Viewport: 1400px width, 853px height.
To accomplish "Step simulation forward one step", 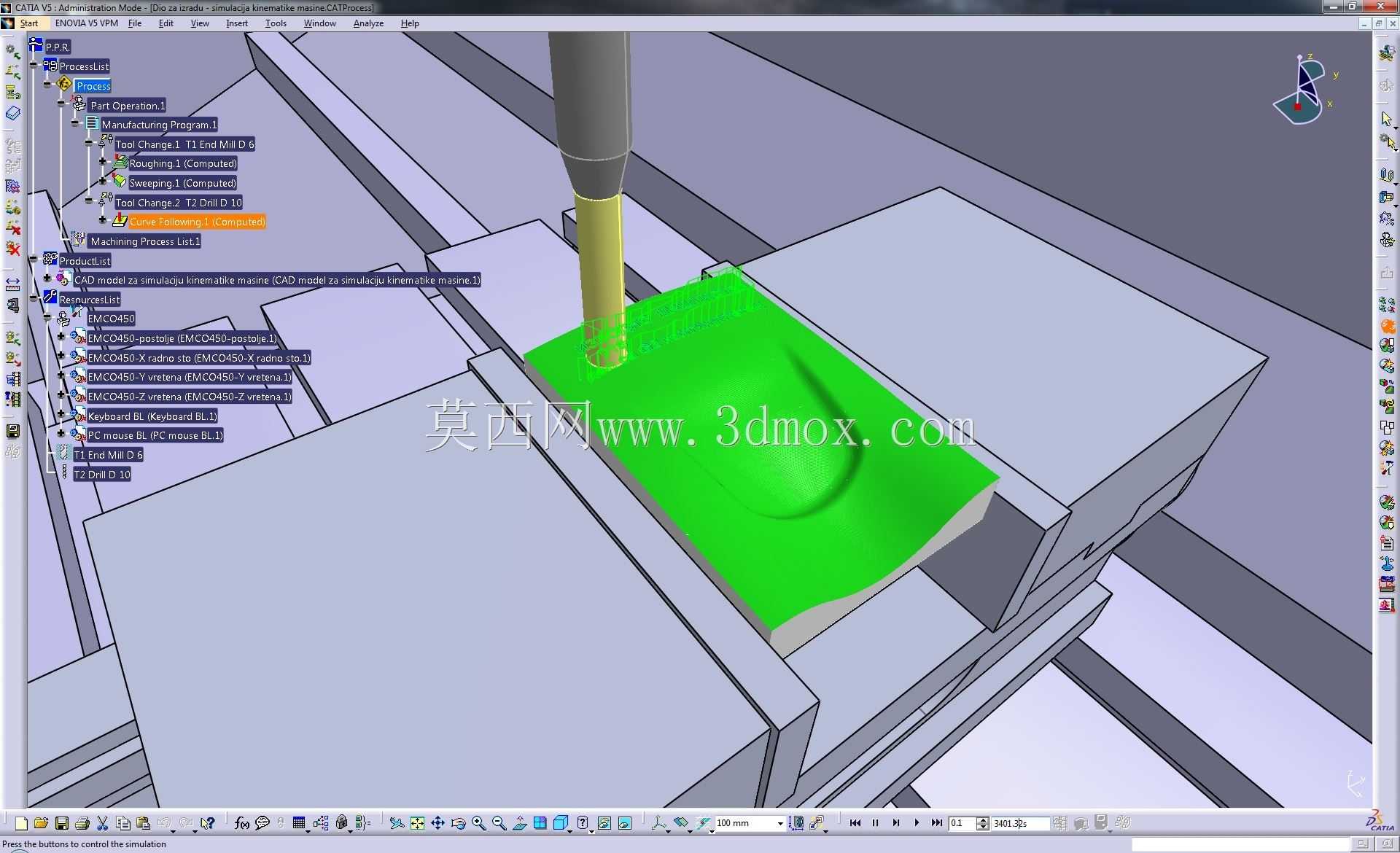I will pyautogui.click(x=896, y=823).
